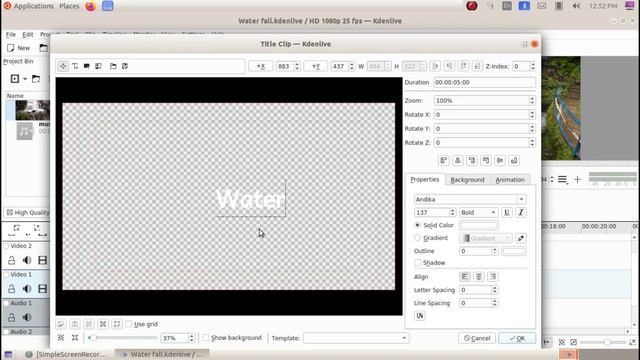This screenshot has width=640, height=360.
Task: Click the align-top-edge icon below Rotate Z
Action: [486, 160]
